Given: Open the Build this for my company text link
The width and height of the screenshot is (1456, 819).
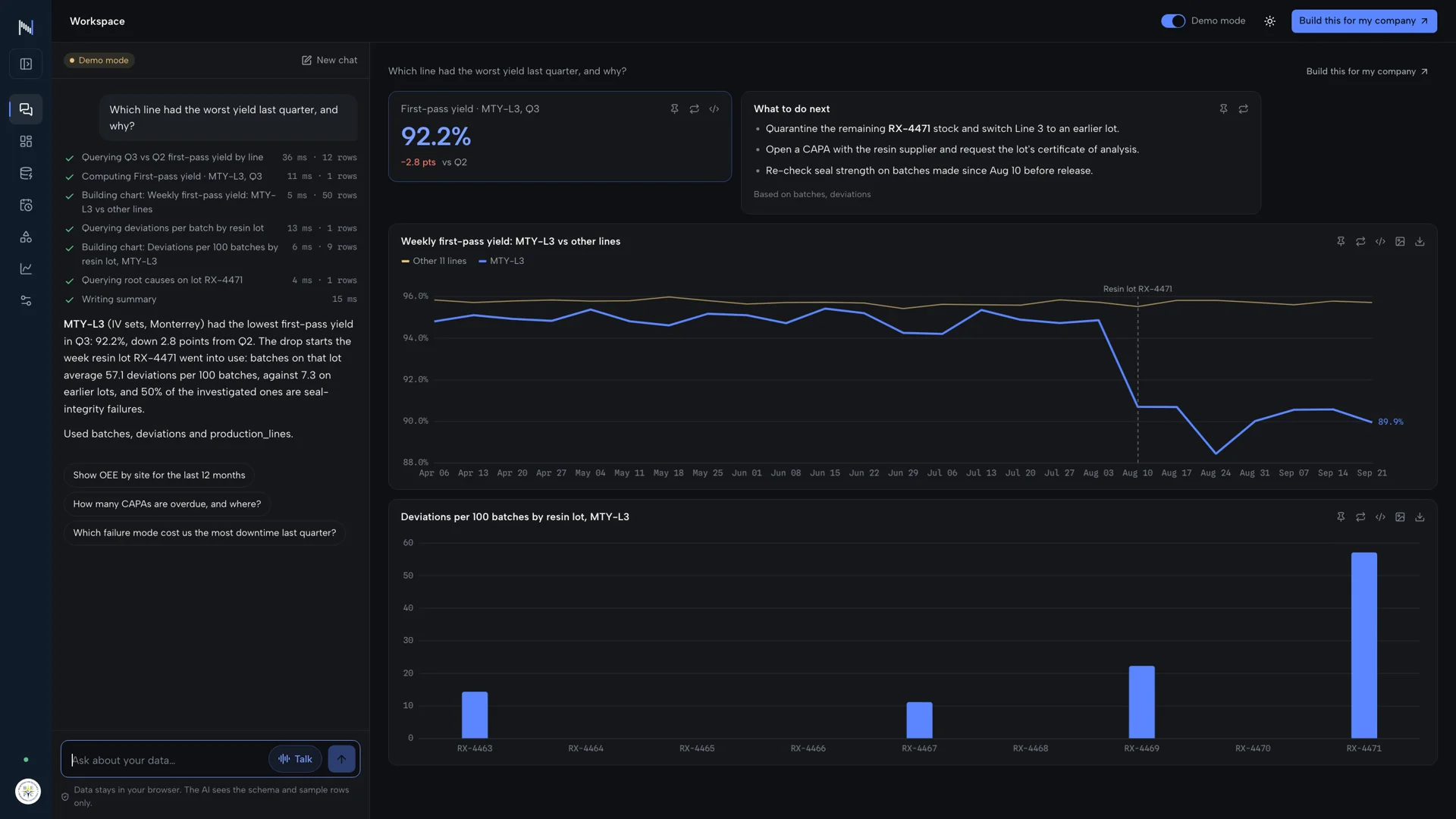Looking at the screenshot, I should tap(1367, 71).
